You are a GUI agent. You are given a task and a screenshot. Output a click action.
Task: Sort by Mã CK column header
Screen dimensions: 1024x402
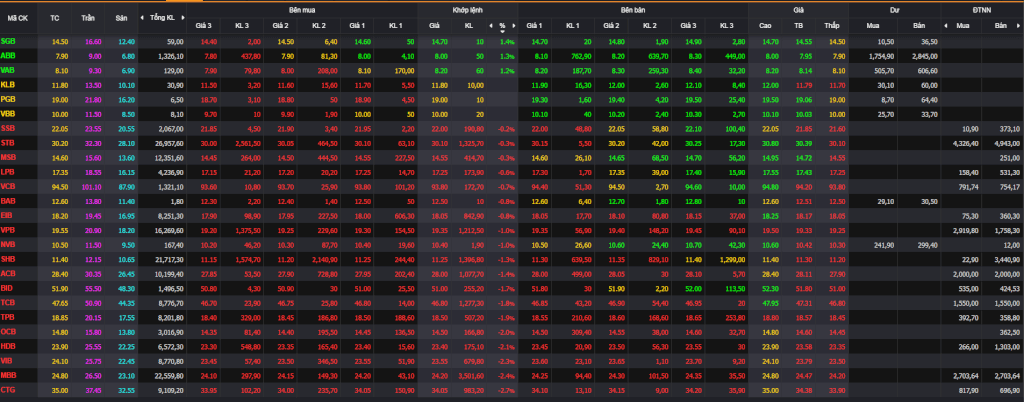pyautogui.click(x=18, y=18)
